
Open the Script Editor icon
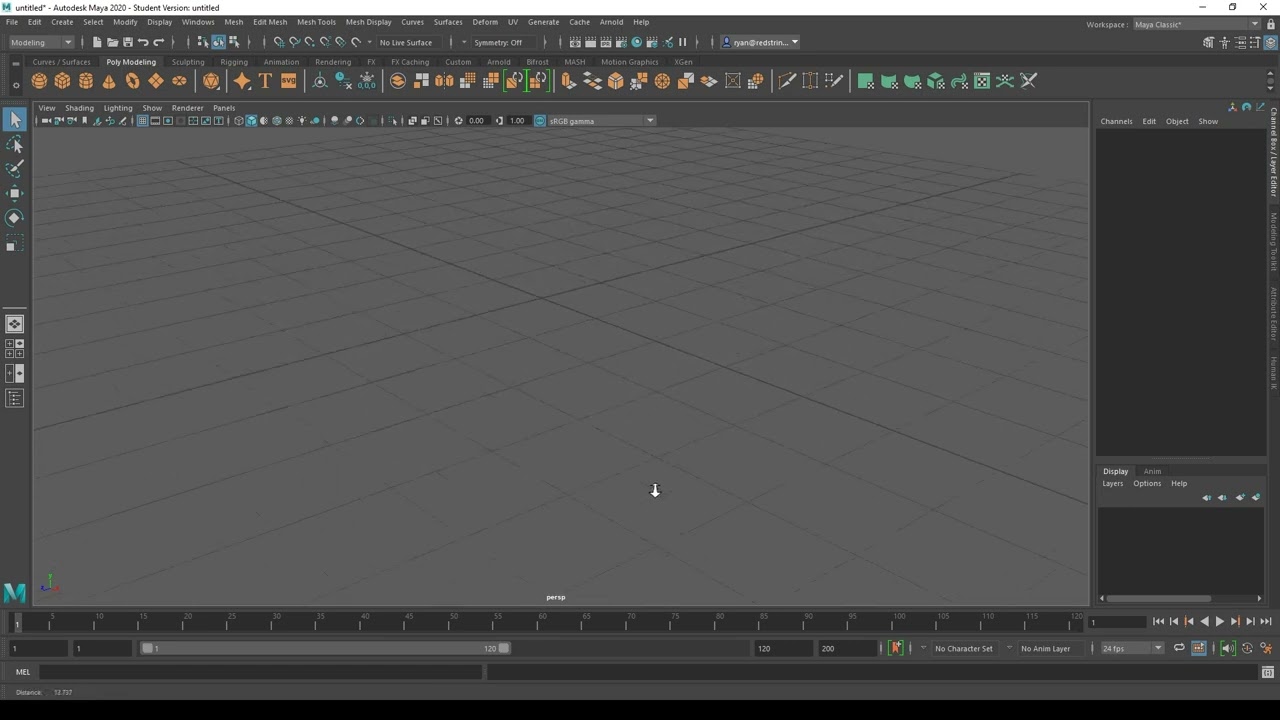pos(1267,672)
